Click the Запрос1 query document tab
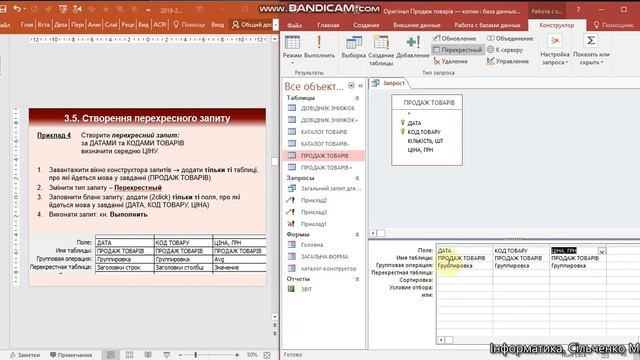Image resolution: width=640 pixels, height=360 pixels. pyautogui.click(x=389, y=83)
